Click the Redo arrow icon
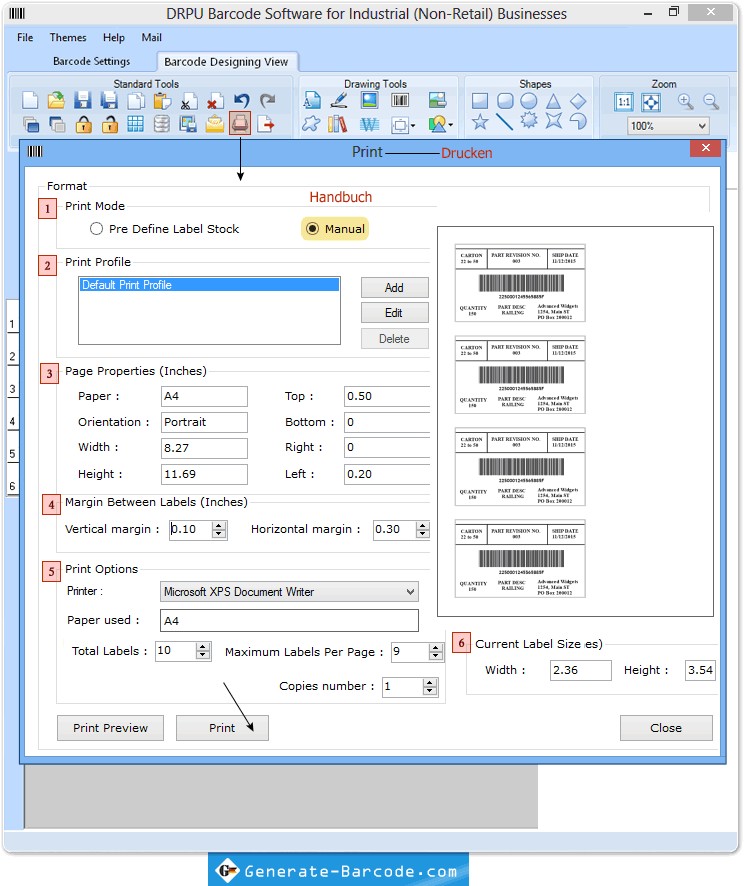This screenshot has height=886, width=744. pyautogui.click(x=267, y=101)
